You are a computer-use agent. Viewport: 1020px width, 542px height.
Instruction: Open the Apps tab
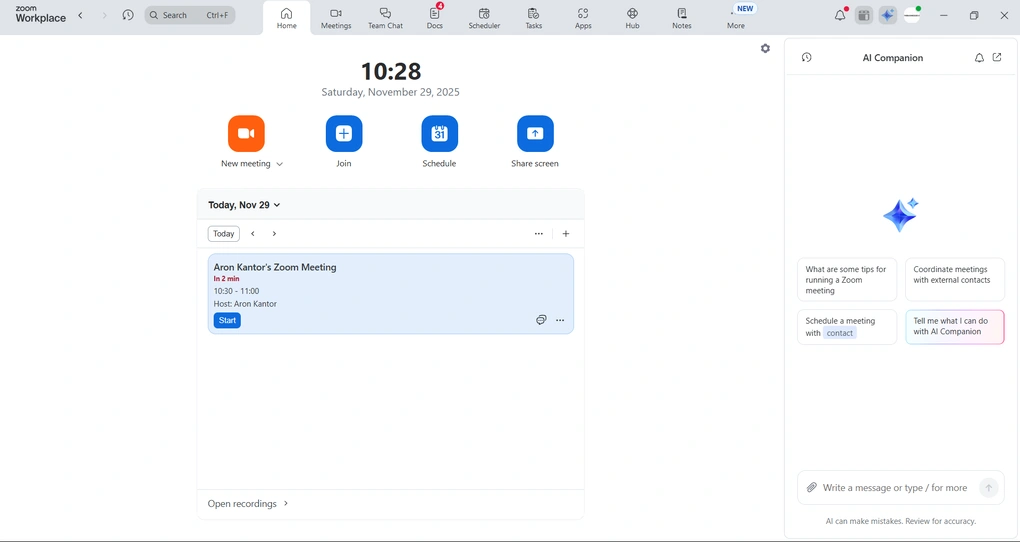point(583,18)
